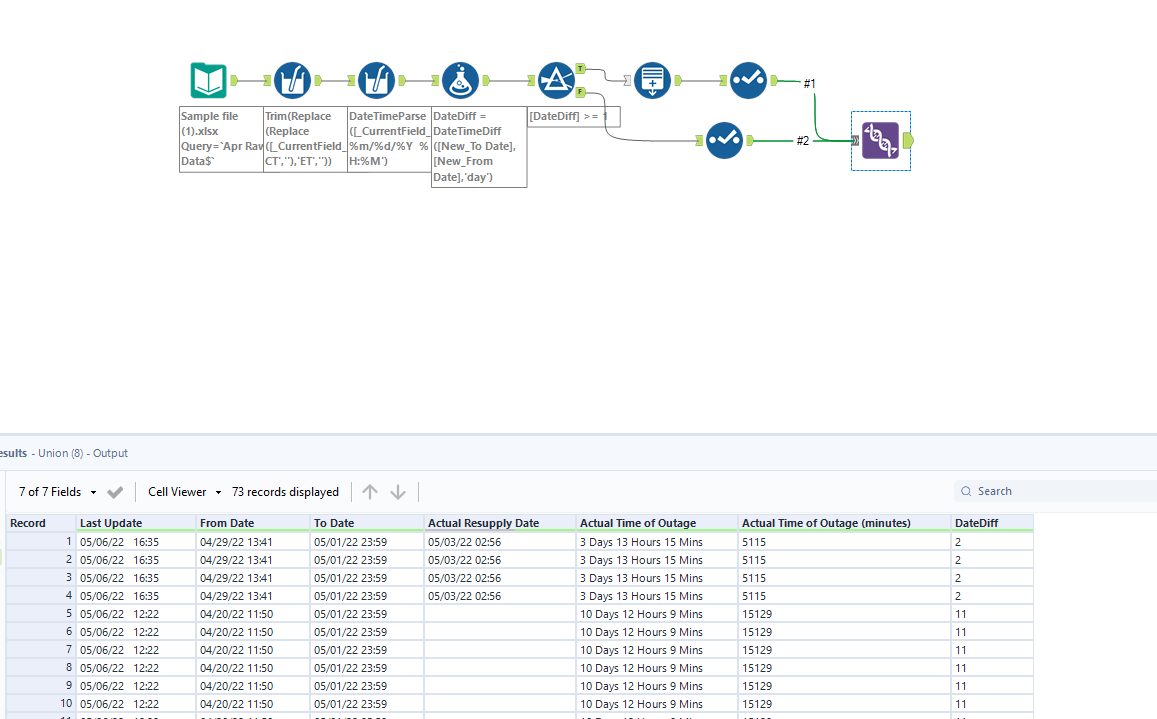Screen dimensions: 1157x719
Task: Click the apply checkmark beside the fields dropdown
Action: point(114,491)
